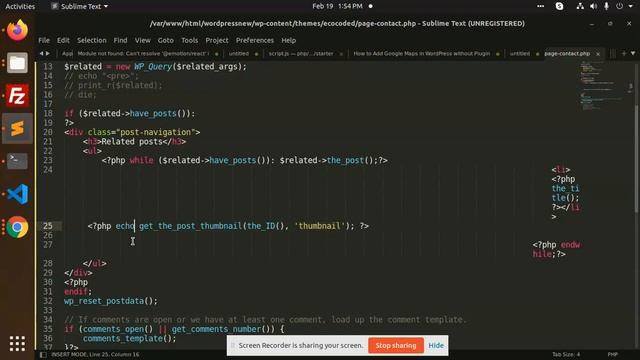Open the Tools menu
This screenshot has height=360, width=640.
(189, 40)
